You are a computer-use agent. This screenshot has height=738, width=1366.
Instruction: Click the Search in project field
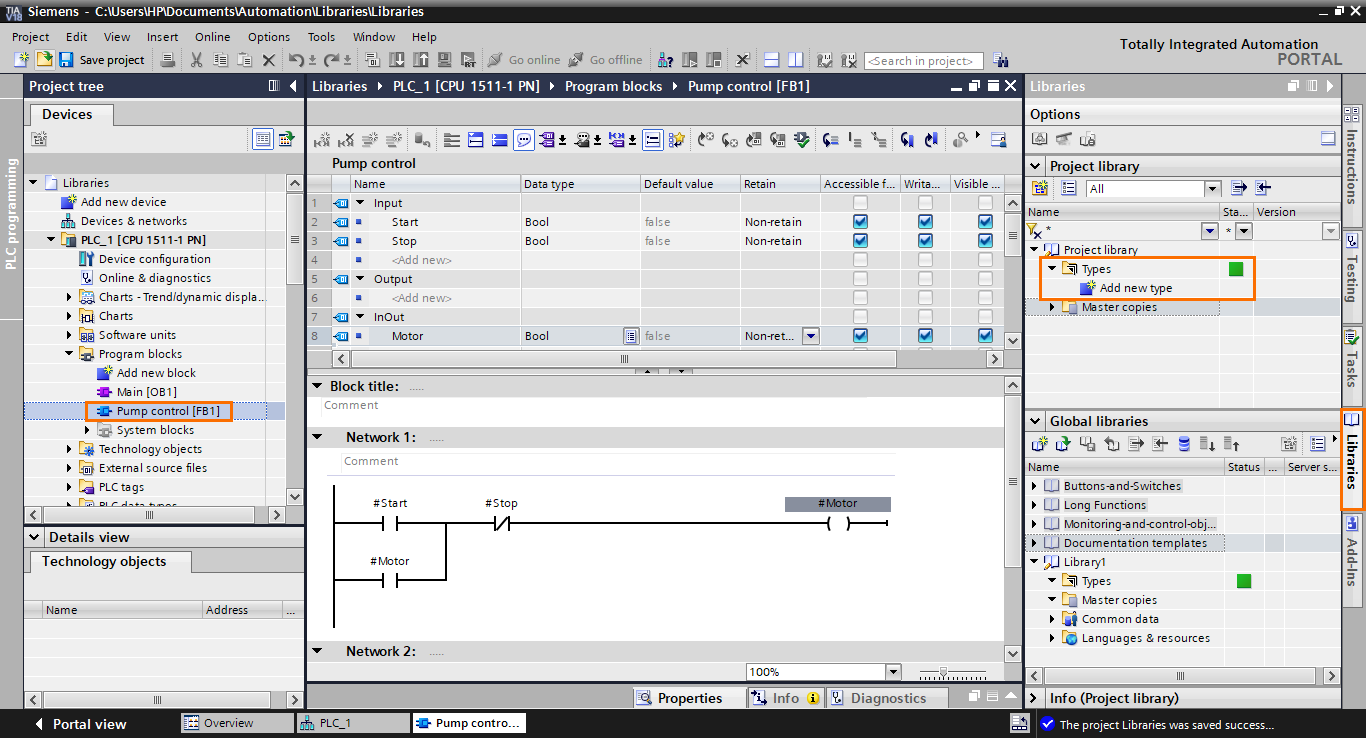[922, 60]
